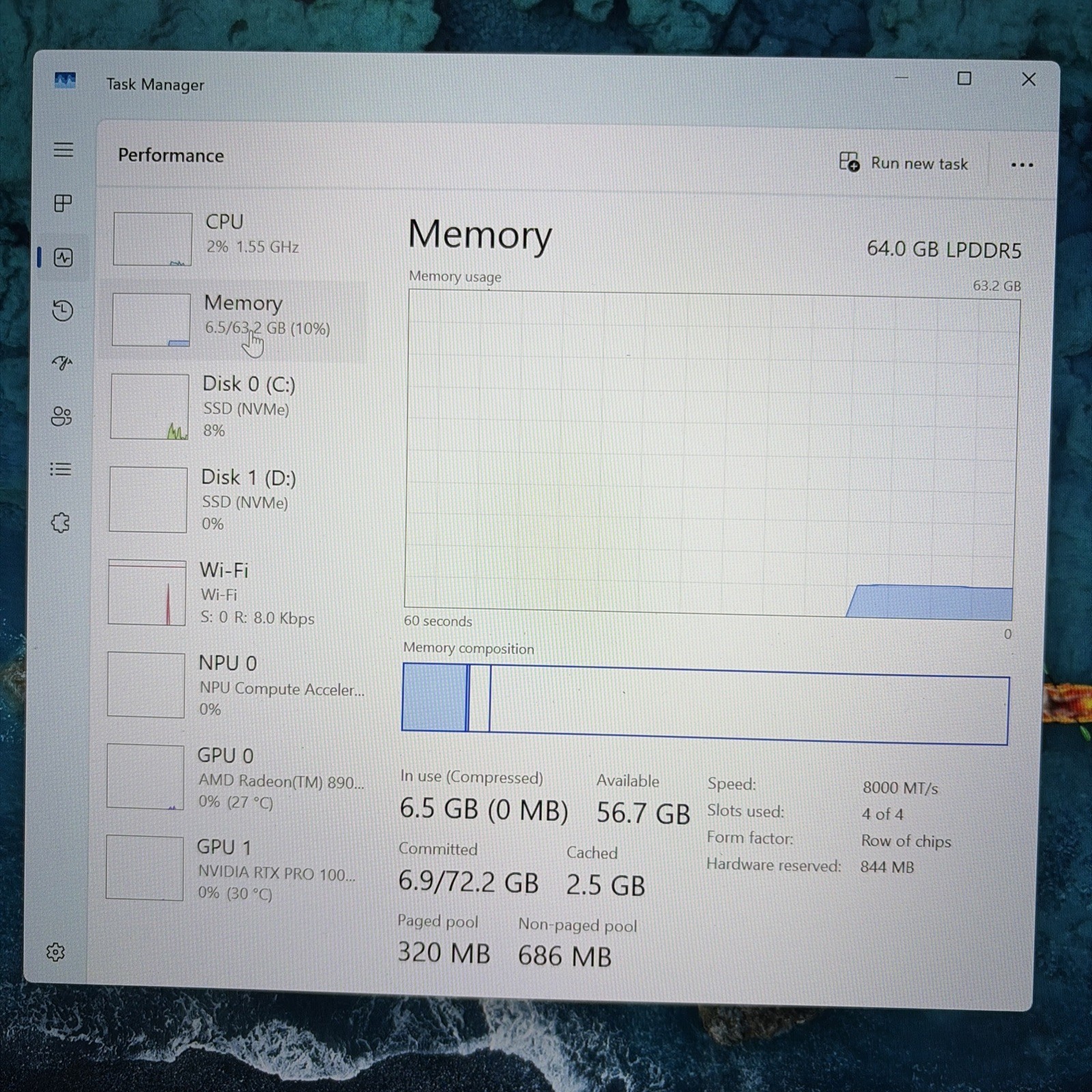Open Task Manager settings gear
Viewport: 1092px width, 1092px height.
coord(55,952)
